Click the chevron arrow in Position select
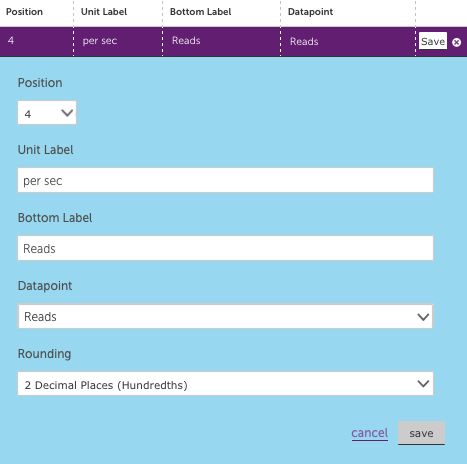 click(67, 113)
